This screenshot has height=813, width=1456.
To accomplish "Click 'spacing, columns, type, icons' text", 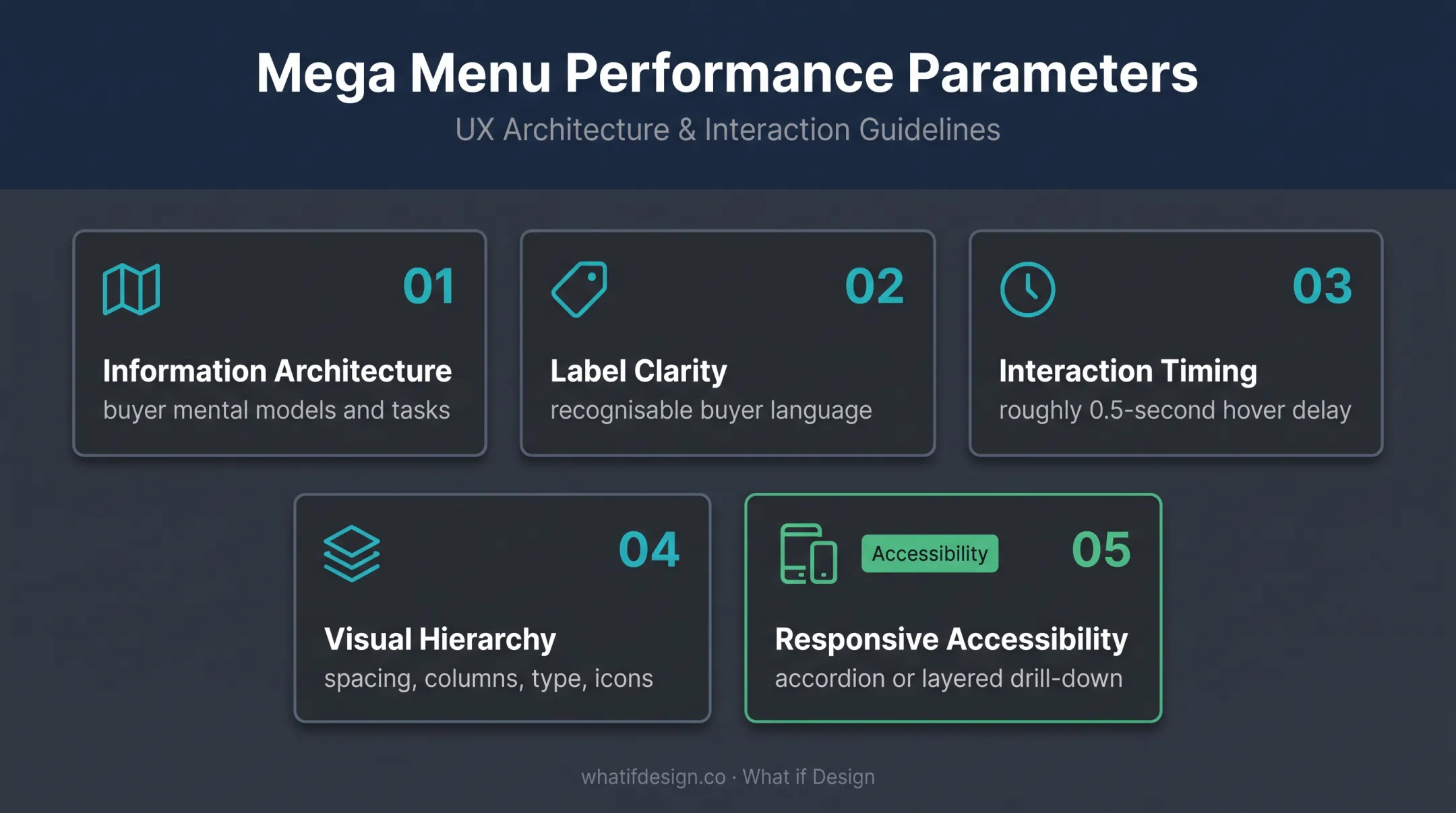I will [x=488, y=679].
